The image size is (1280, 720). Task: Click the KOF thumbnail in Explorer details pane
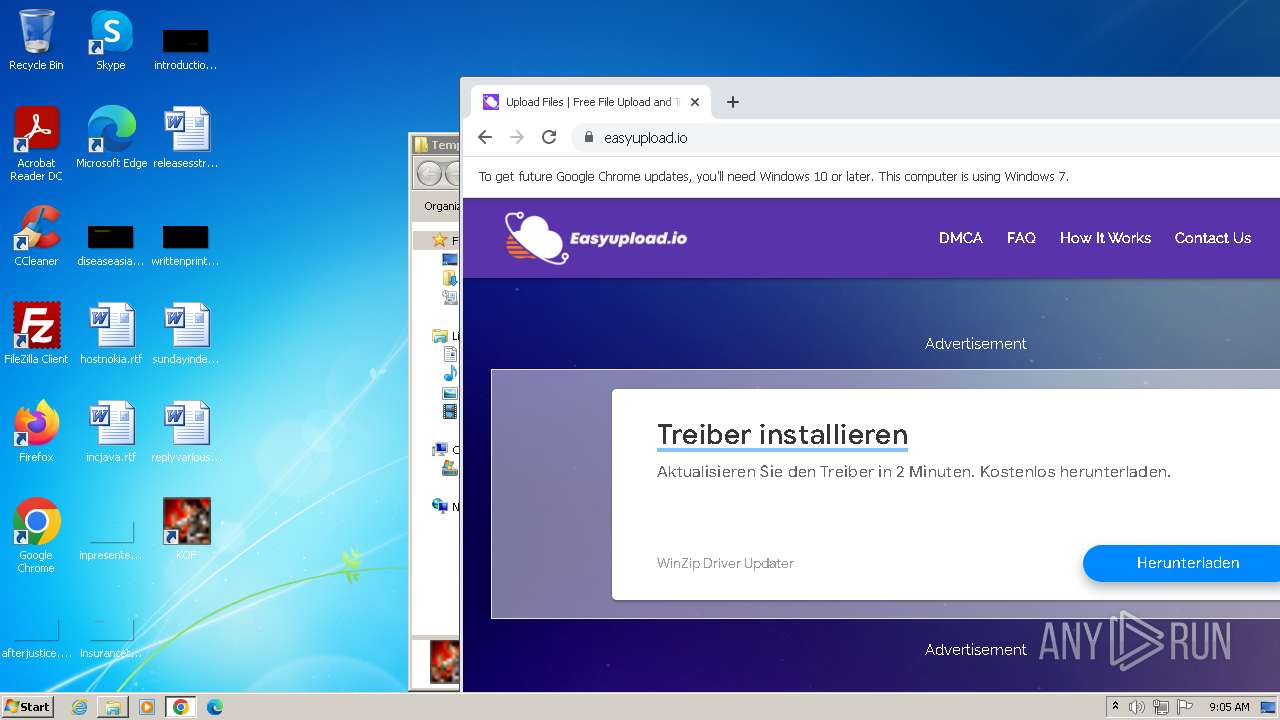445,662
